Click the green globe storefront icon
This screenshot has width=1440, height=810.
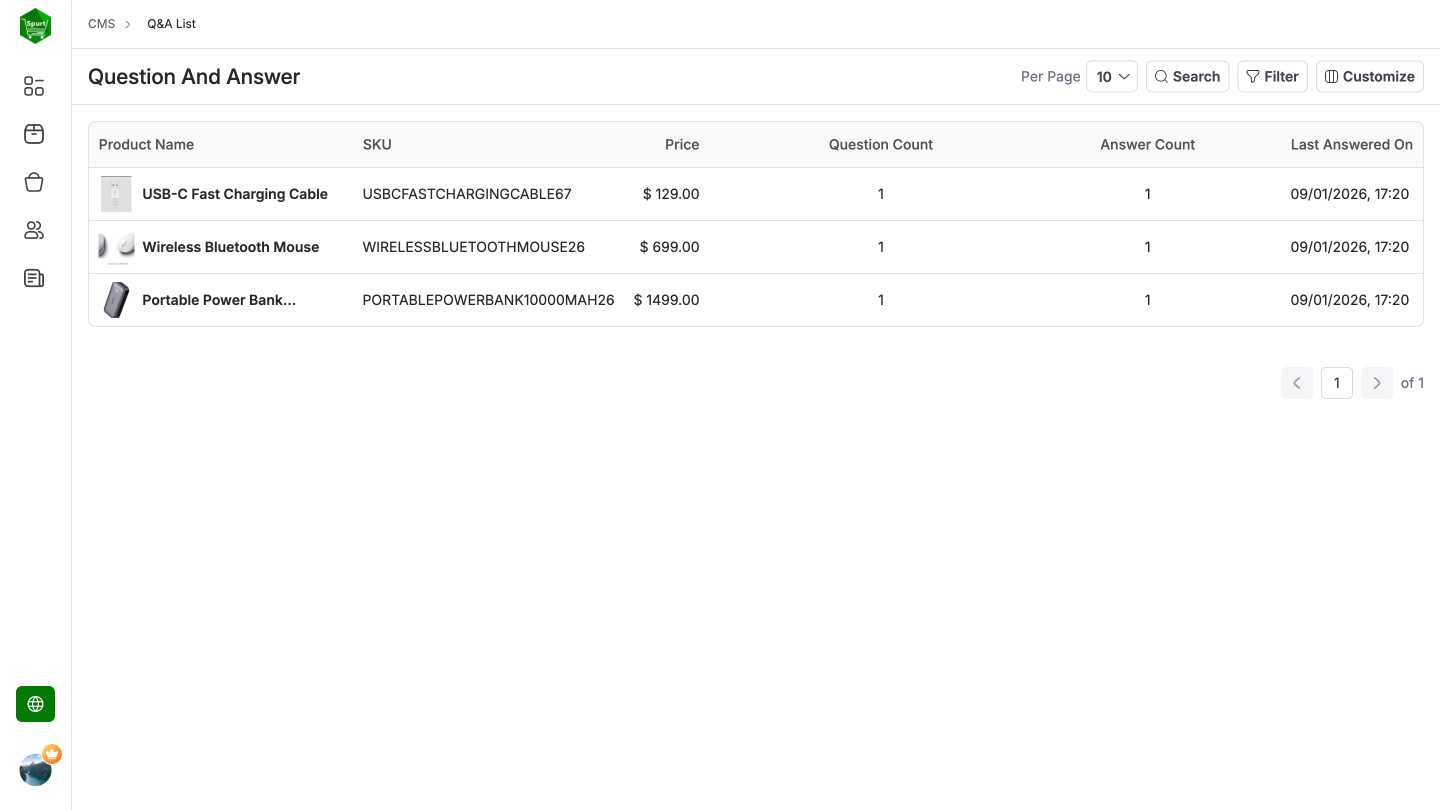pos(35,704)
